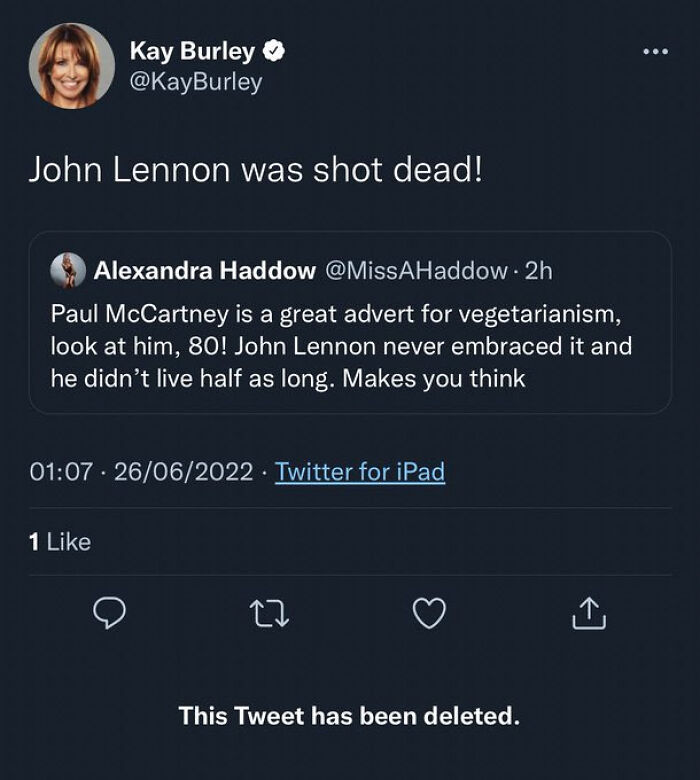Click the quoted tweet's 2h timestamp
The height and width of the screenshot is (780, 700).
537,269
